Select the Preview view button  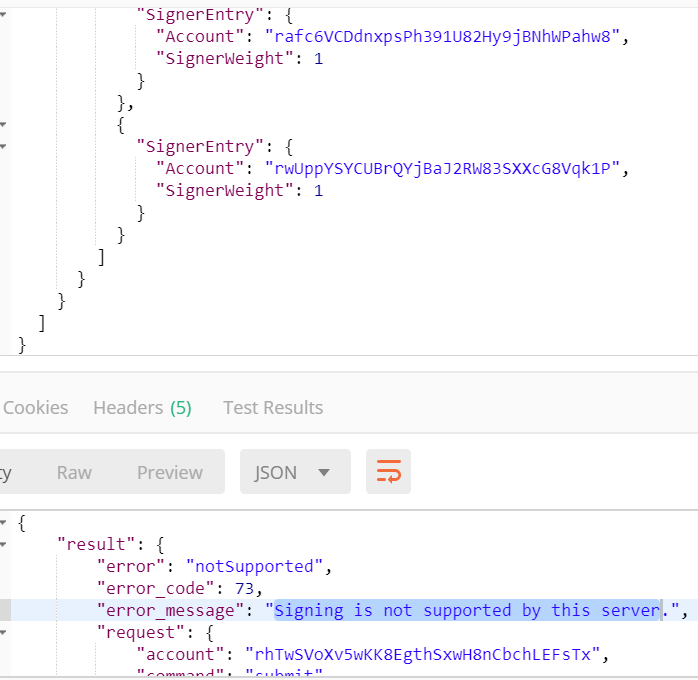(x=170, y=473)
